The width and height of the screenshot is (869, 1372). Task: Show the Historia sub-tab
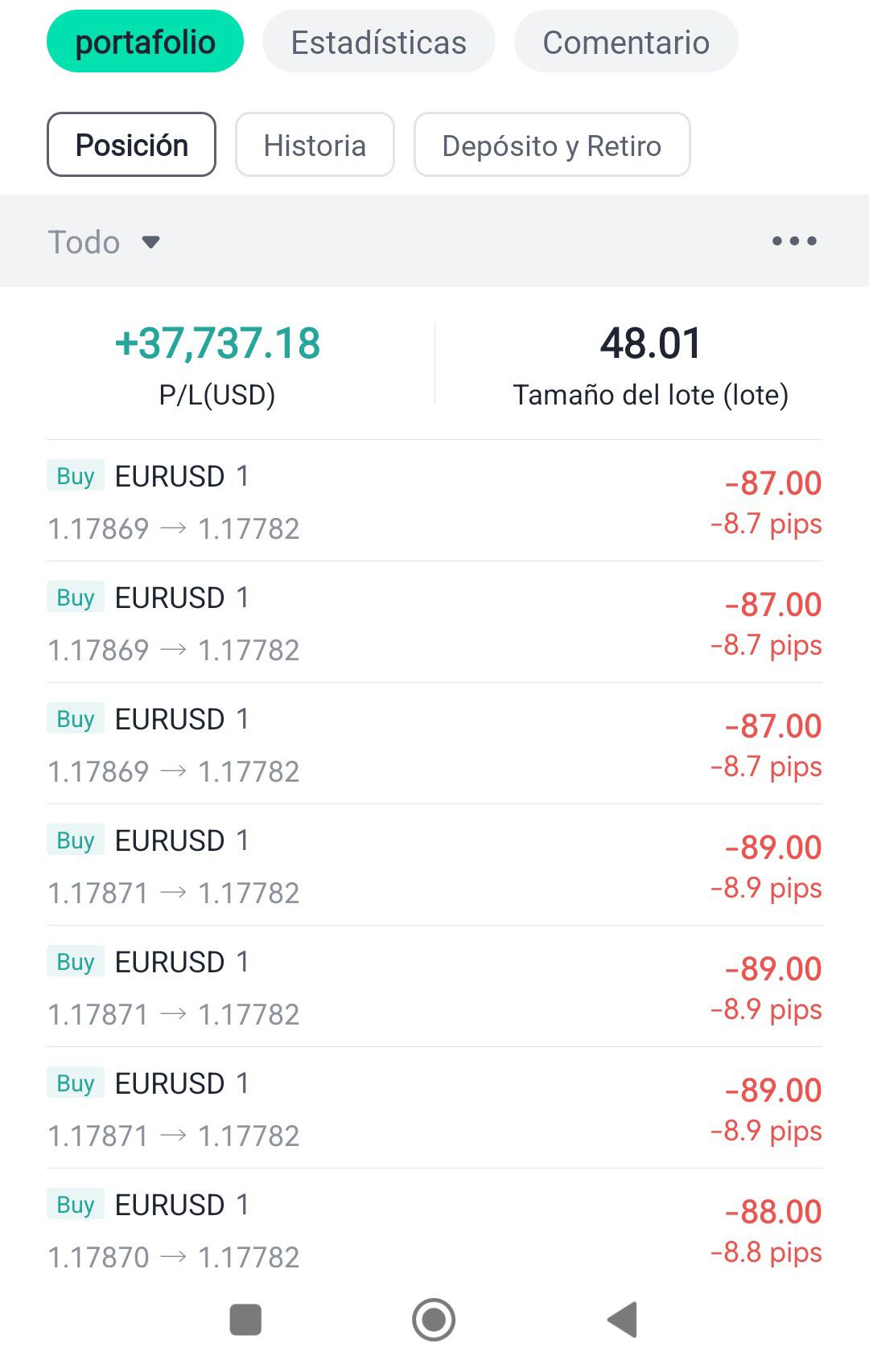315,145
